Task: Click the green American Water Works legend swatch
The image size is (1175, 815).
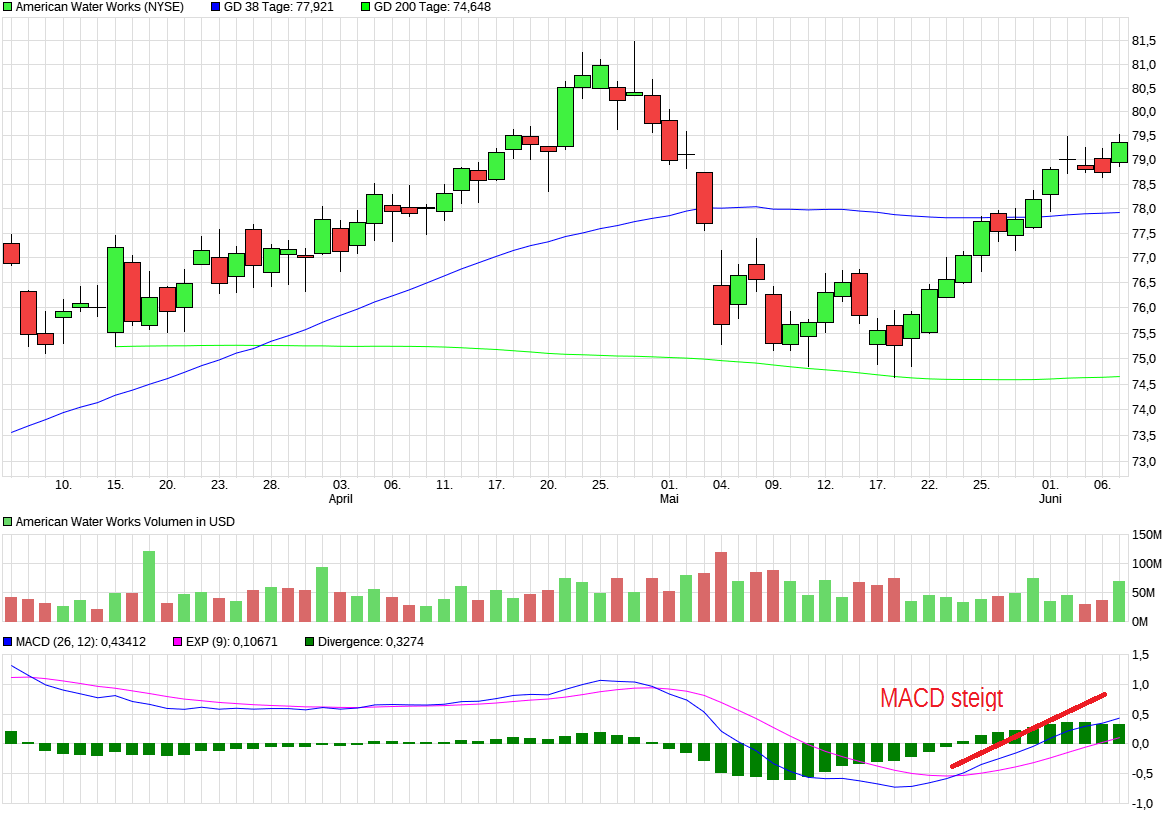Action: pyautogui.click(x=8, y=7)
